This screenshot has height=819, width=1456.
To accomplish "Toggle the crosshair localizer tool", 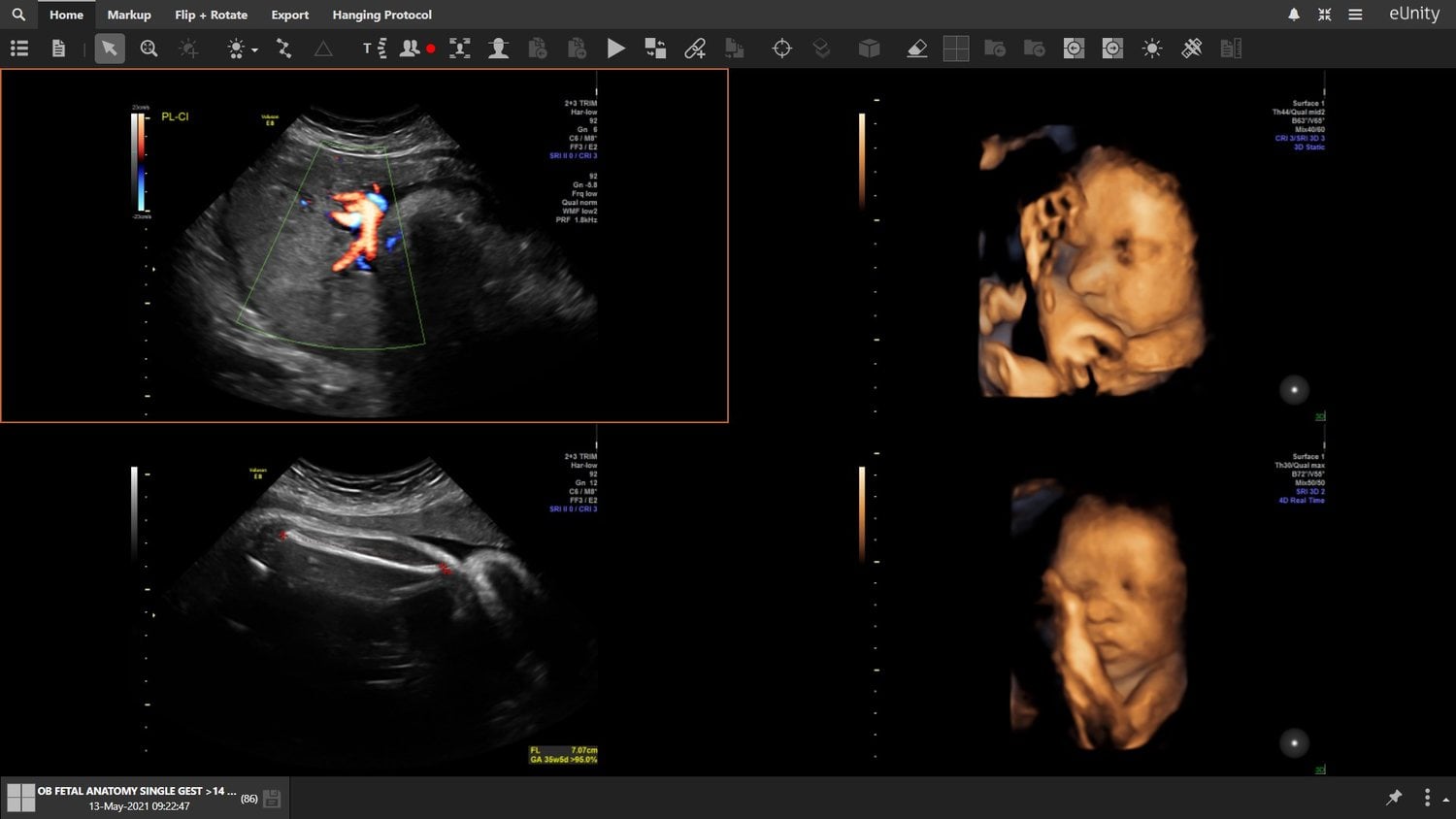I will (x=781, y=49).
